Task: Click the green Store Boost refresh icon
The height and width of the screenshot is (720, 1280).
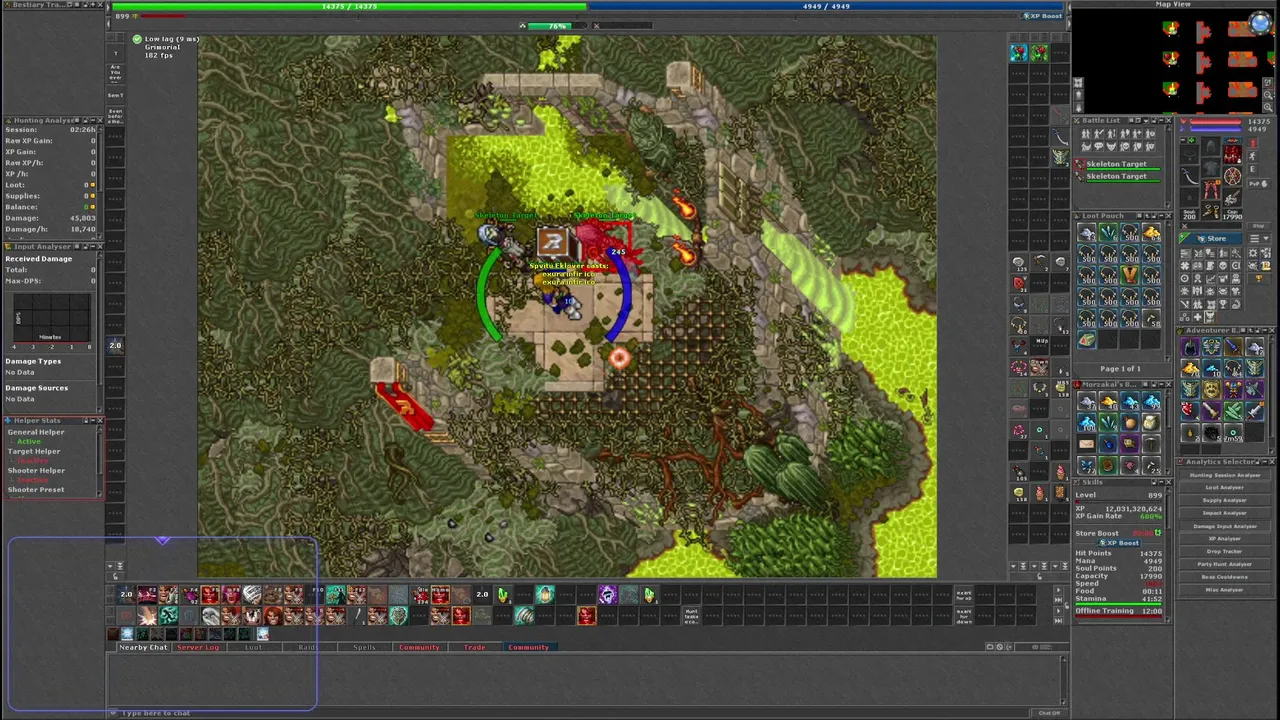Action: point(1158,533)
